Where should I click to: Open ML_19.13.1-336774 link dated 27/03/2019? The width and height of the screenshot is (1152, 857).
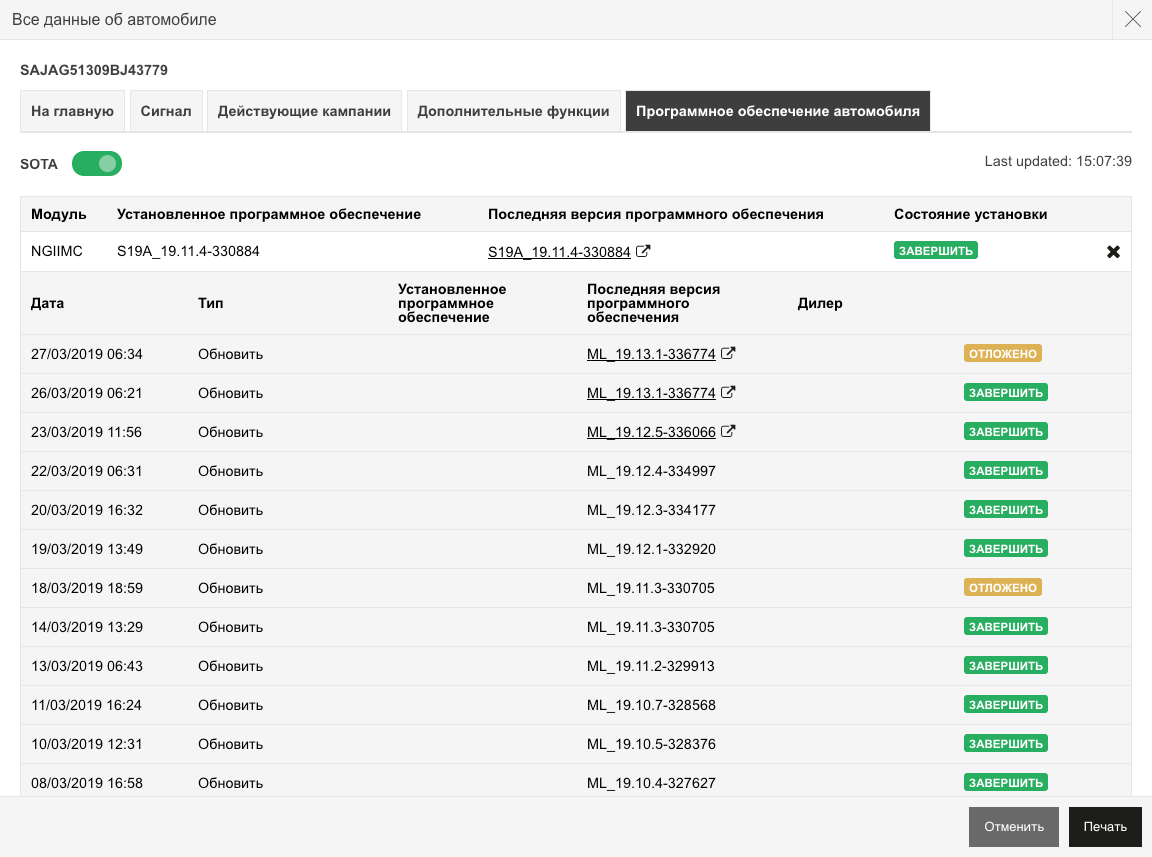[651, 354]
